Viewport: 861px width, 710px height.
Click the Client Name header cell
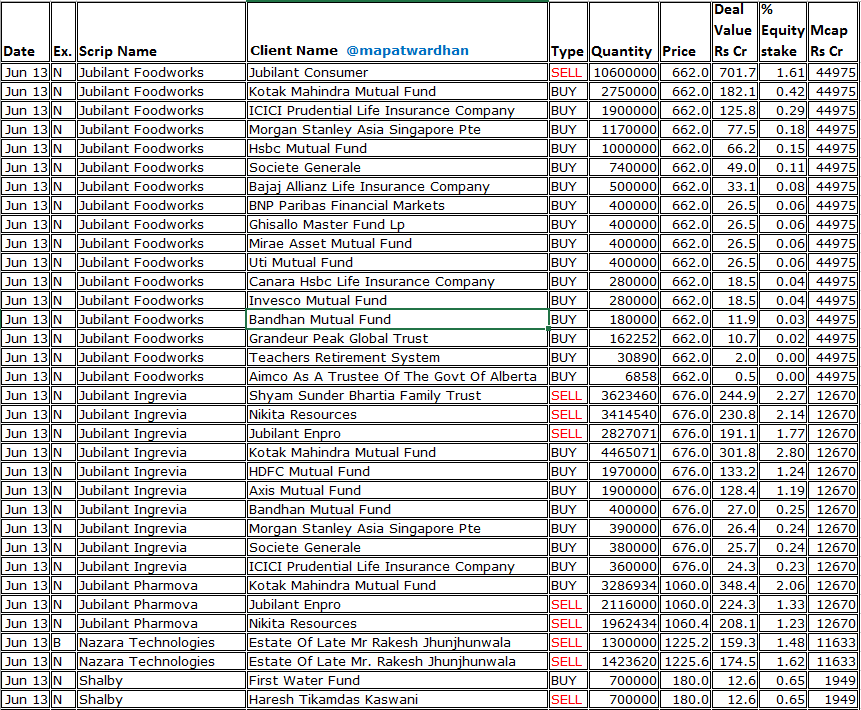click(x=398, y=32)
